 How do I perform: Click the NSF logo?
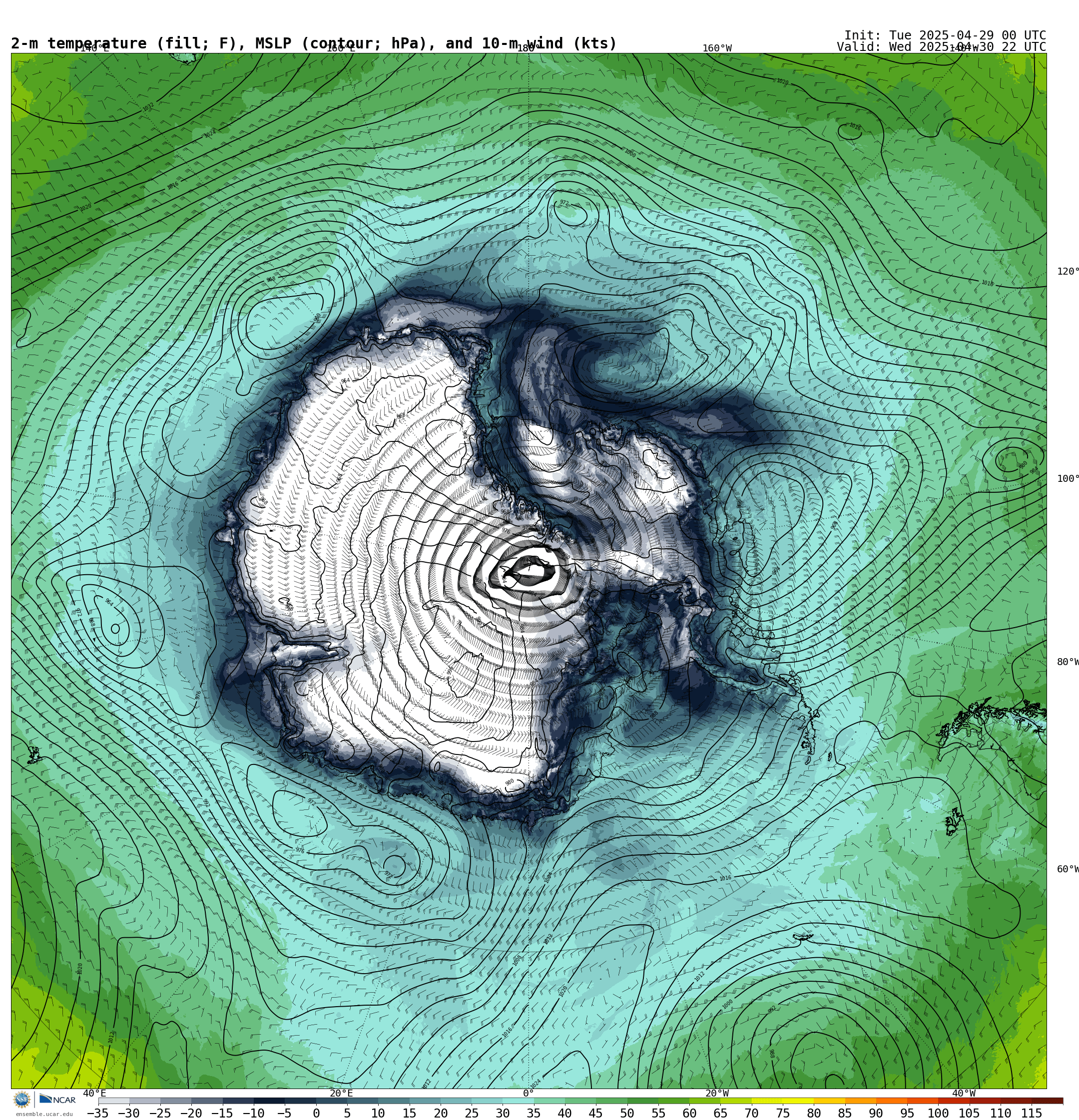click(x=22, y=1099)
